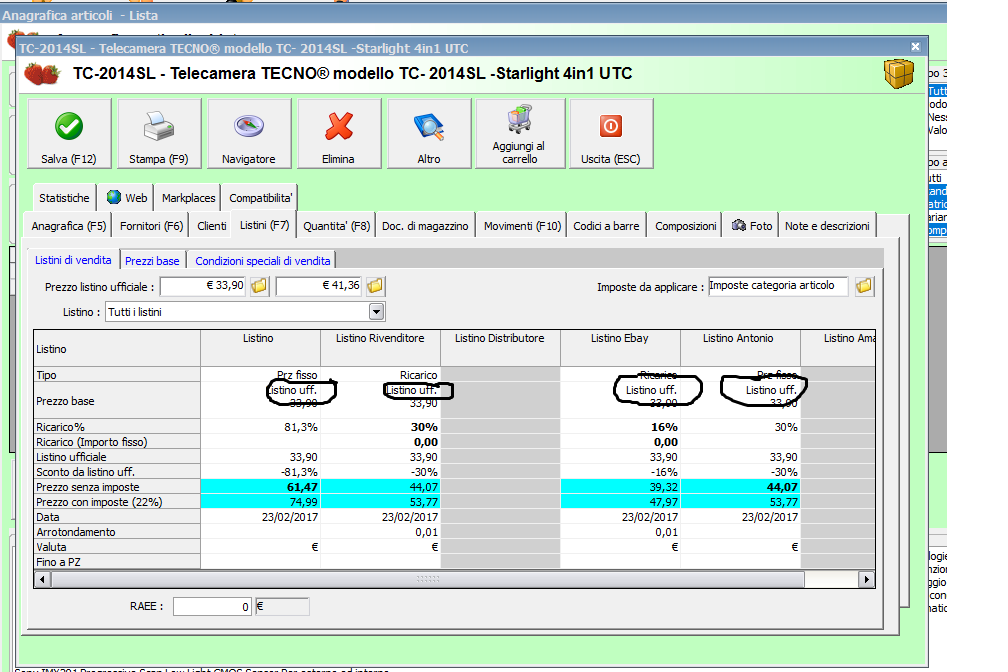Click the 39,32 price cell in Listino Ebay
1008x672 pixels.
620,487
